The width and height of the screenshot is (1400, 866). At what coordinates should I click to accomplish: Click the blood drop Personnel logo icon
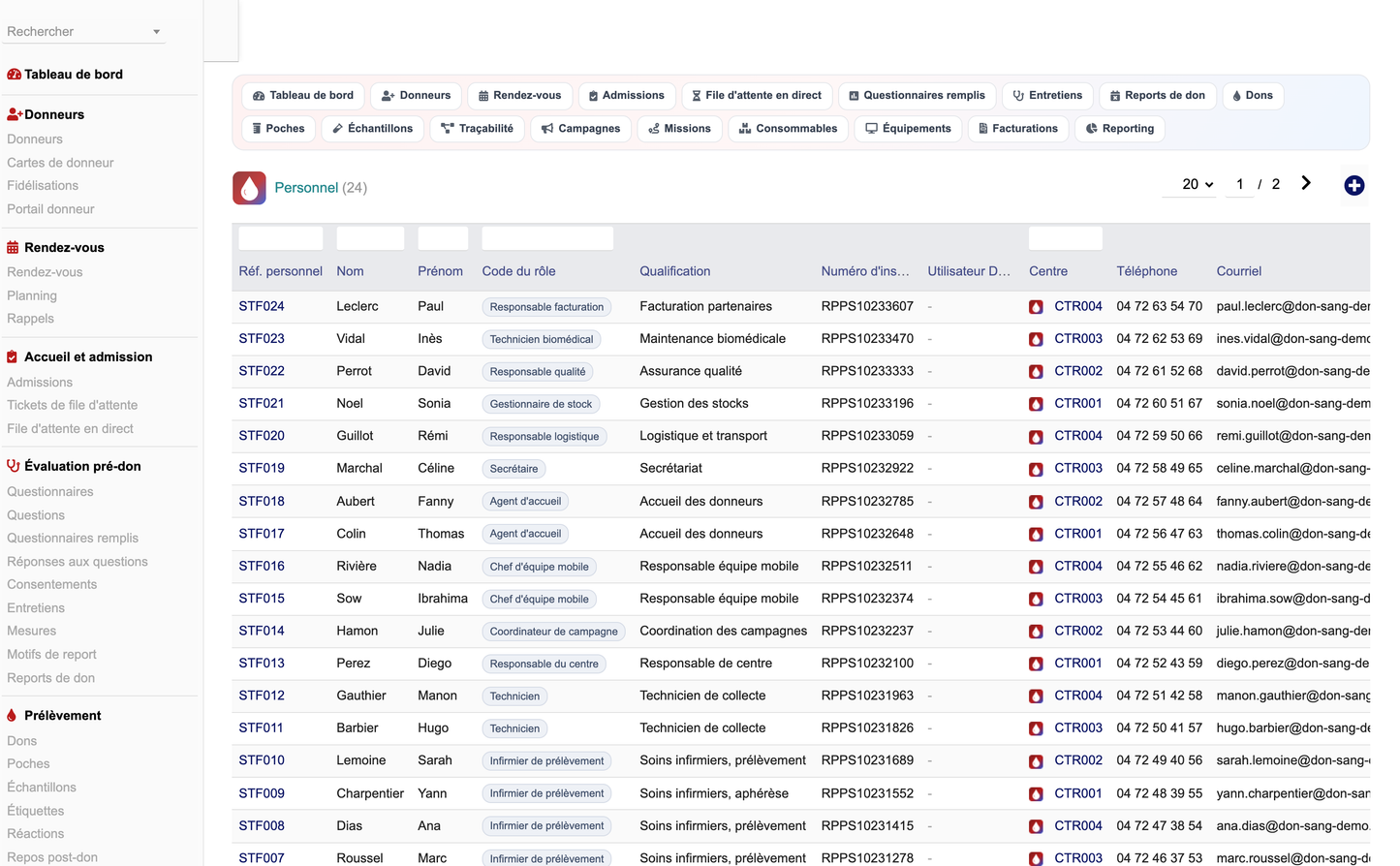tap(249, 188)
